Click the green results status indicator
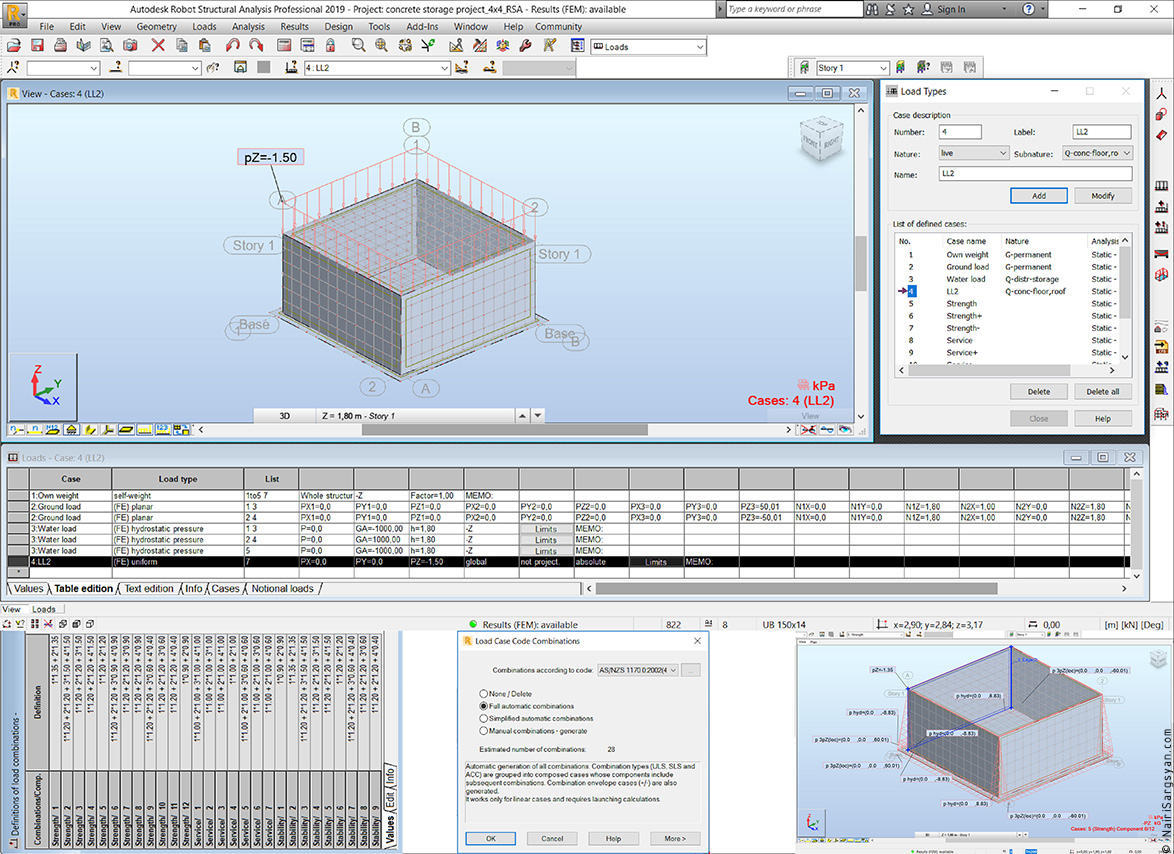This screenshot has height=854, width=1174. coord(472,624)
